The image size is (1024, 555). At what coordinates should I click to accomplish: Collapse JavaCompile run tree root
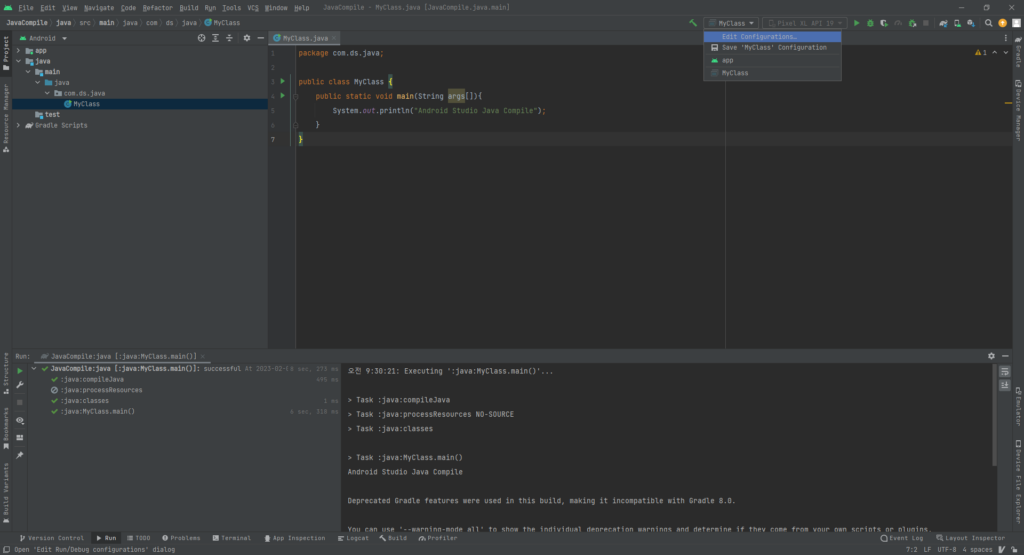click(34, 368)
